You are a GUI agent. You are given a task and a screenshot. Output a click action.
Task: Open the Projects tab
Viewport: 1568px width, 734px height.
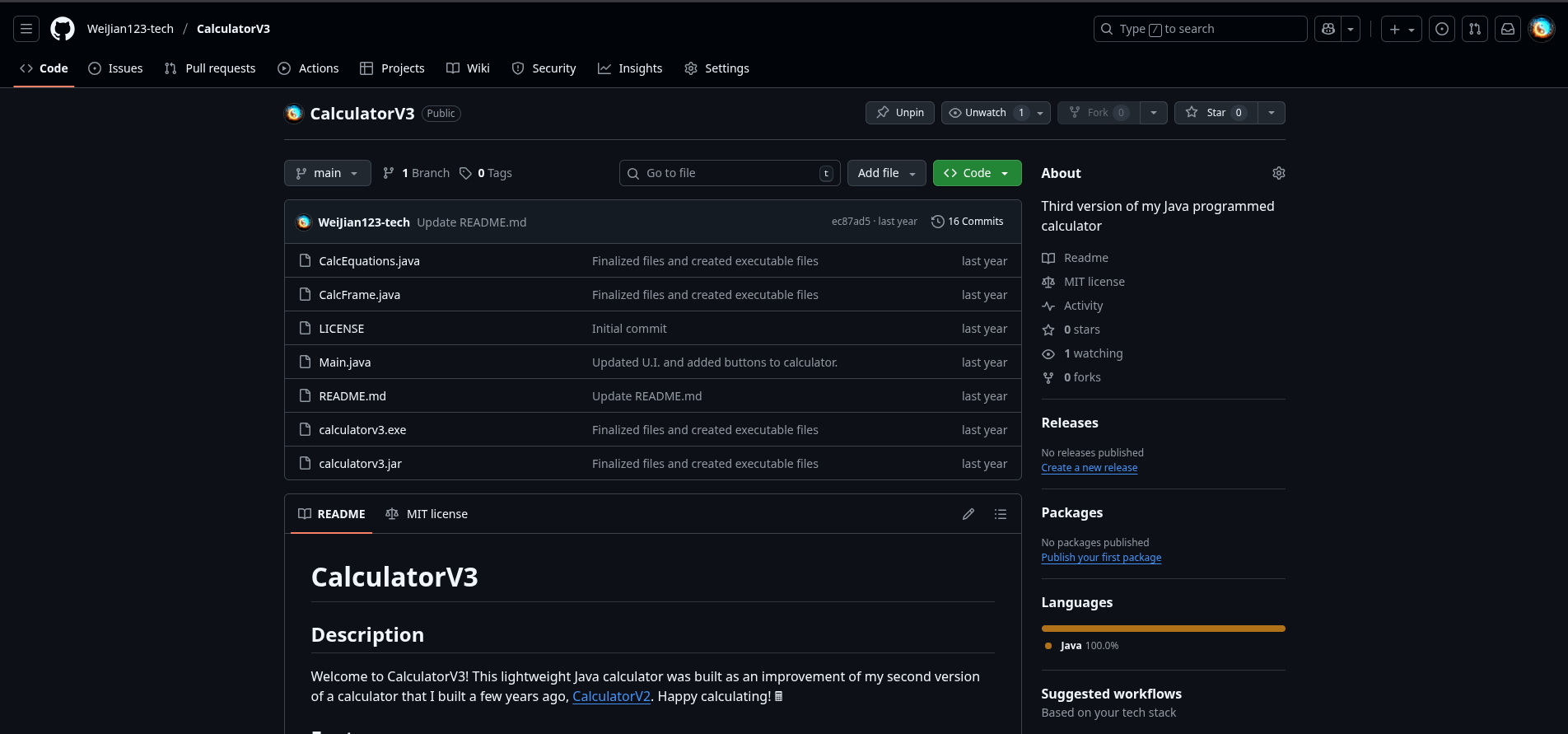(x=392, y=68)
